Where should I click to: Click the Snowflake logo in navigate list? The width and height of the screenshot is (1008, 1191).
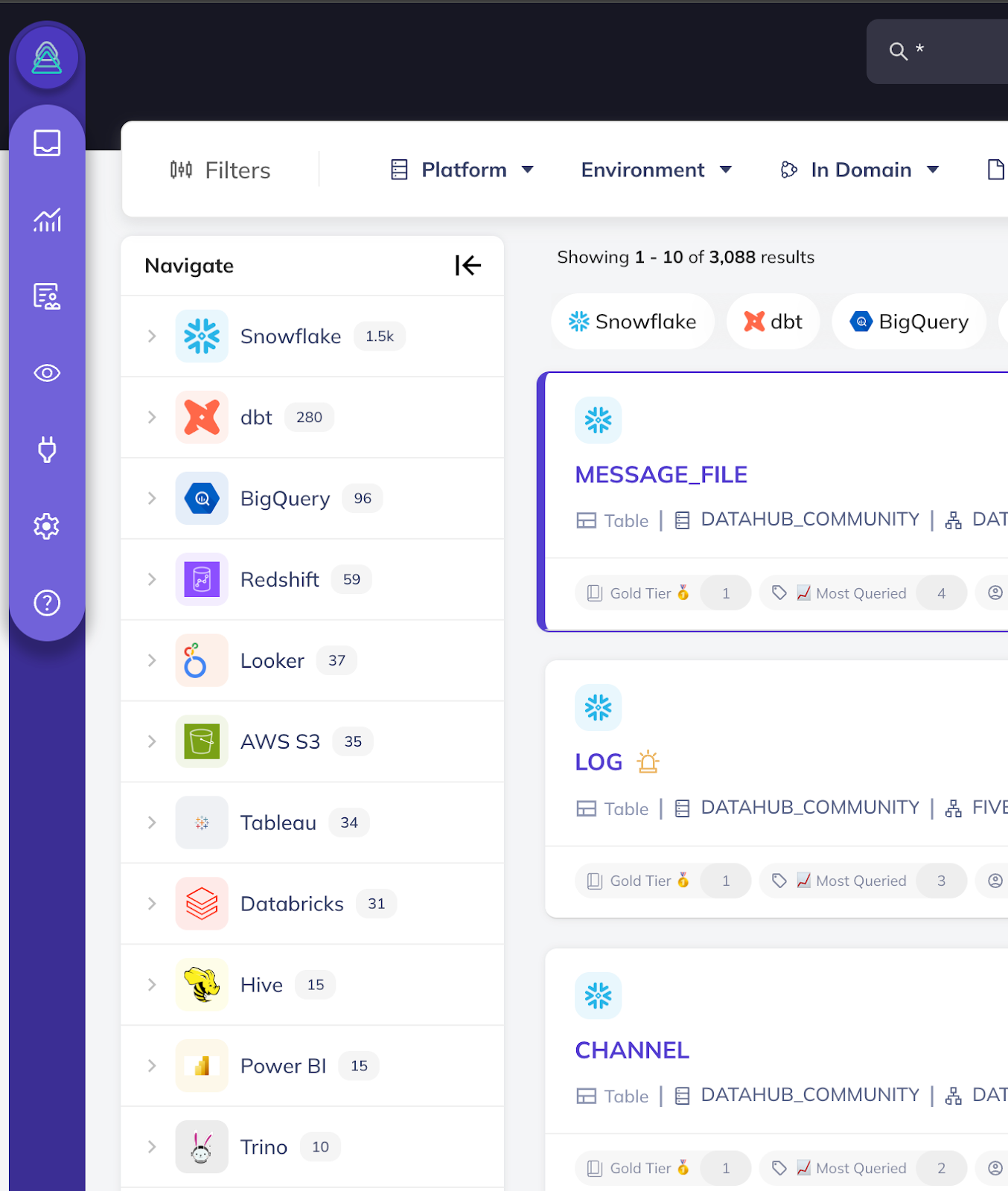tap(202, 336)
